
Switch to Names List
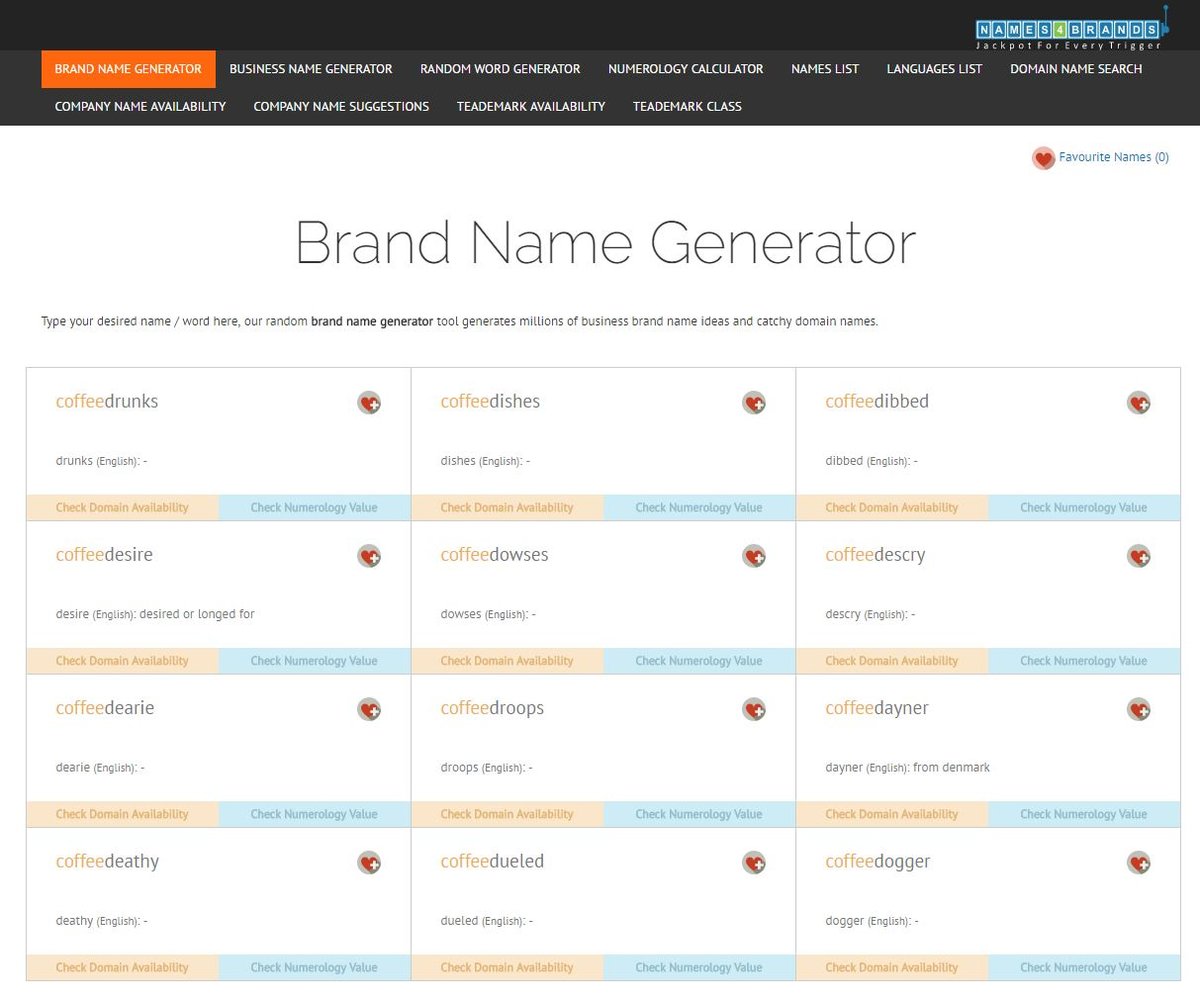pyautogui.click(x=825, y=69)
